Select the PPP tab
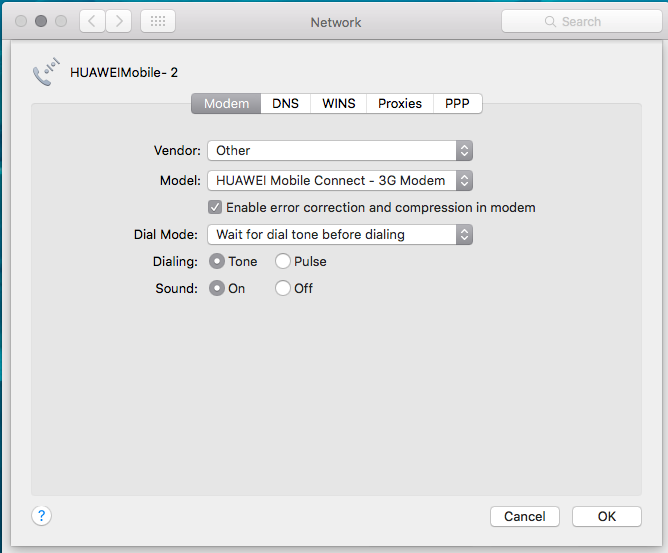The width and height of the screenshot is (668, 553). tap(457, 104)
